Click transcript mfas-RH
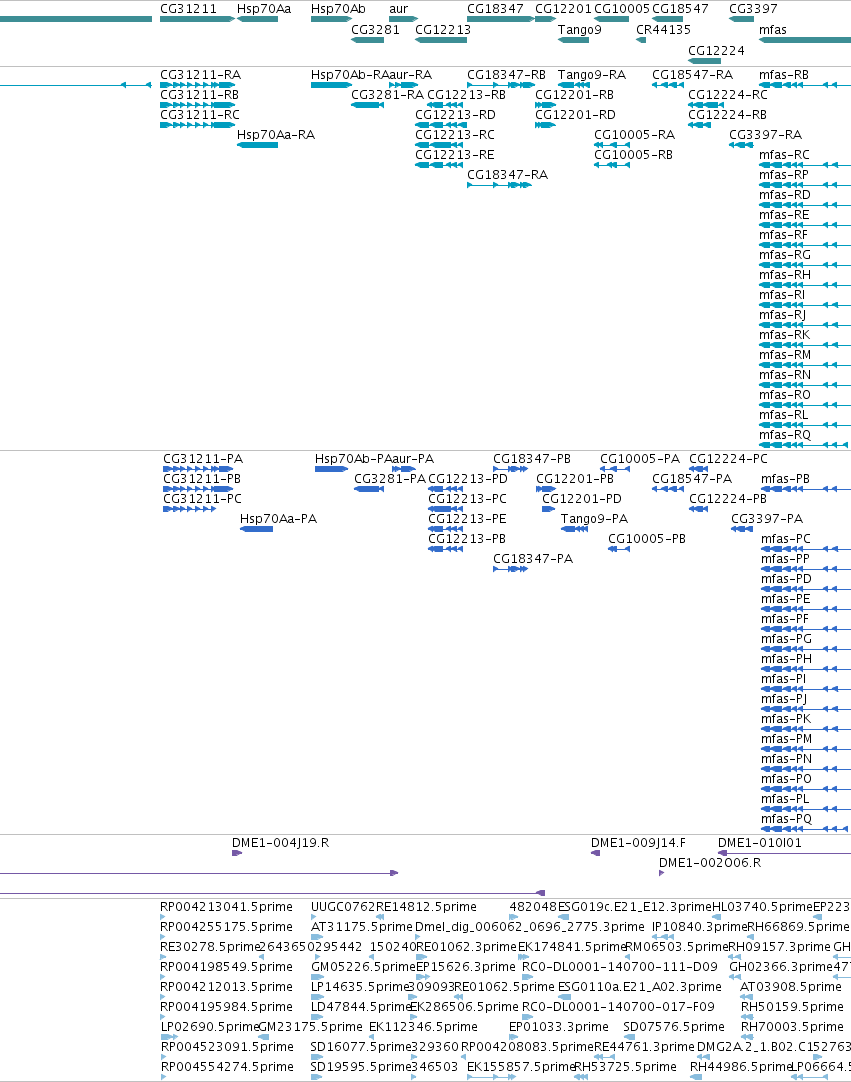The height and width of the screenshot is (1082, 851). (785, 275)
